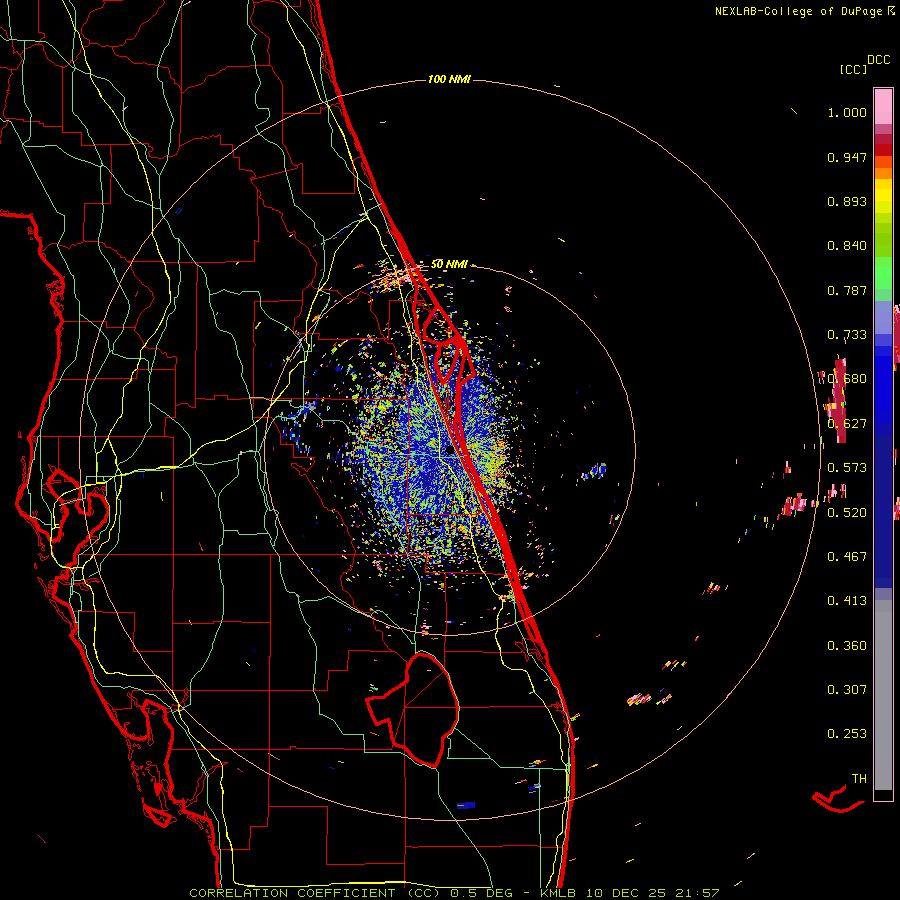900x900 pixels.
Task: Click "0.5 DEG" elevation text in caption
Action: 481,893
